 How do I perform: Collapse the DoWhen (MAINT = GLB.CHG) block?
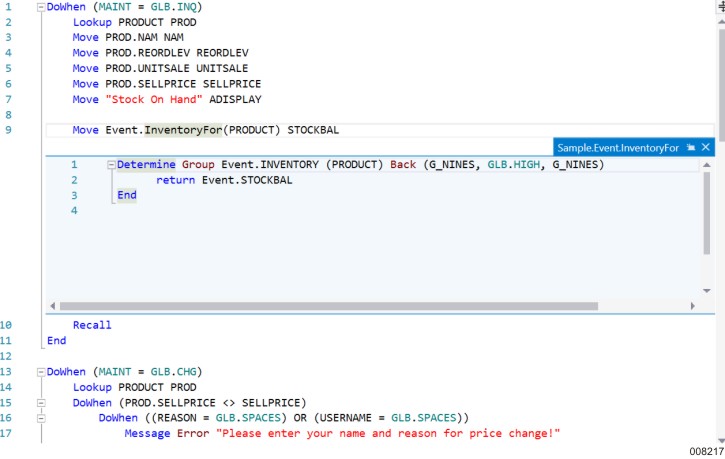coord(41,372)
